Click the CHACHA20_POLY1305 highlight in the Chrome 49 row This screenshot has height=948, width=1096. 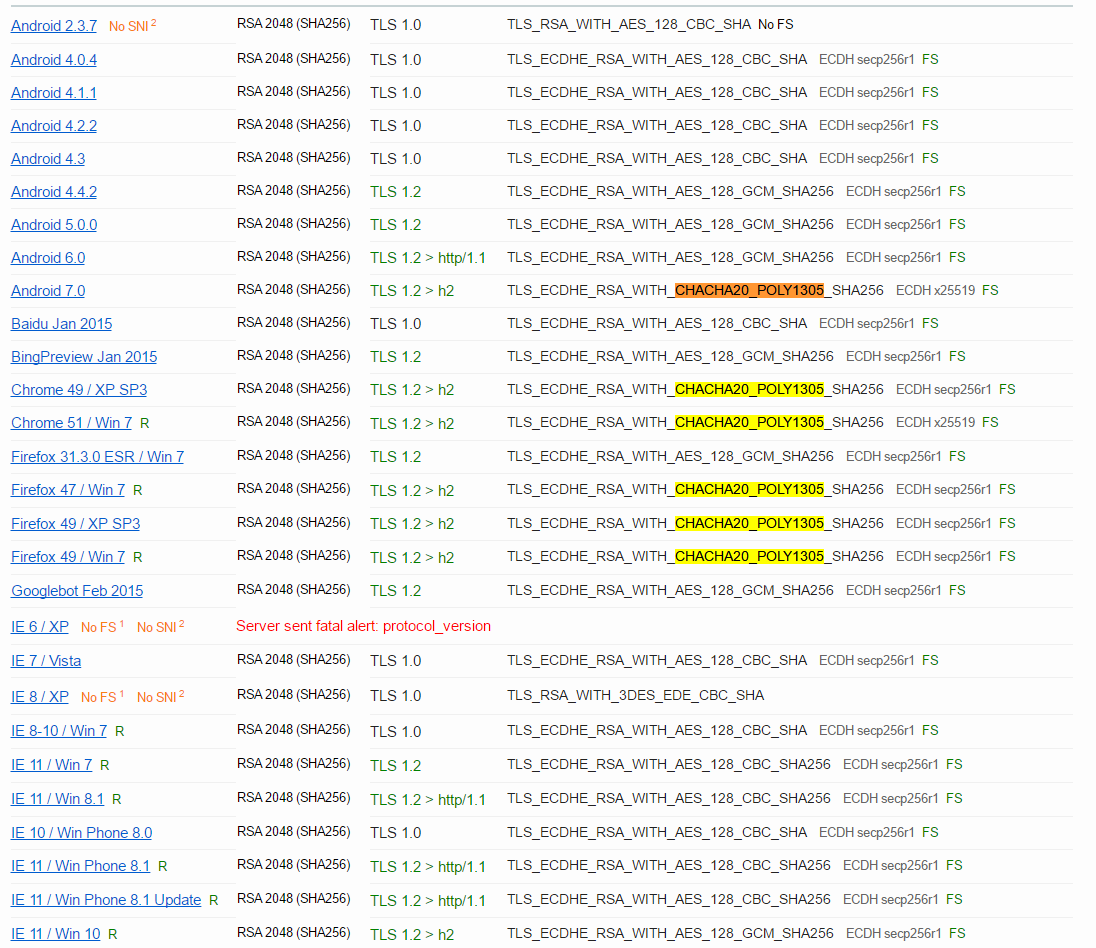coord(749,389)
